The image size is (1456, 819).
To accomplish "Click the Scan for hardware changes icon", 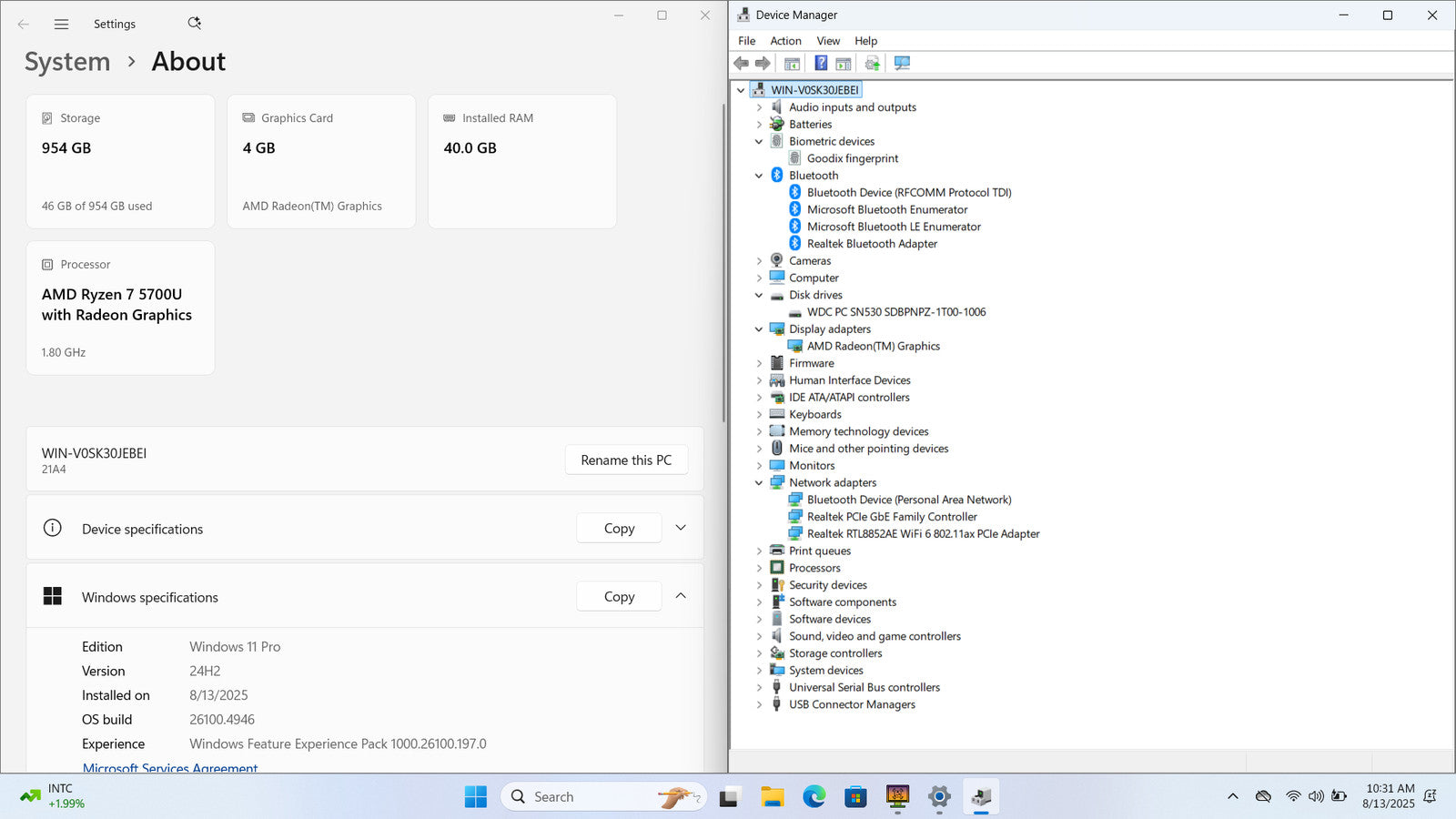I will [902, 63].
